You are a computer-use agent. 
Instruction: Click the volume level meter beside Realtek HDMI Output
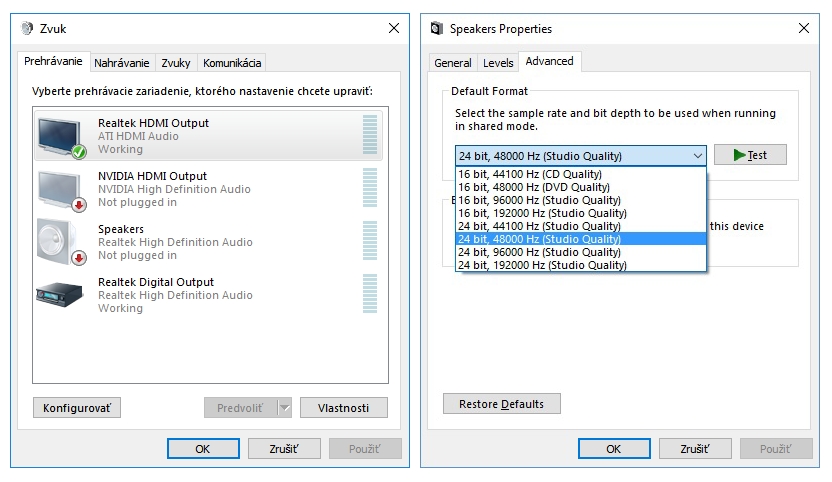tap(370, 136)
